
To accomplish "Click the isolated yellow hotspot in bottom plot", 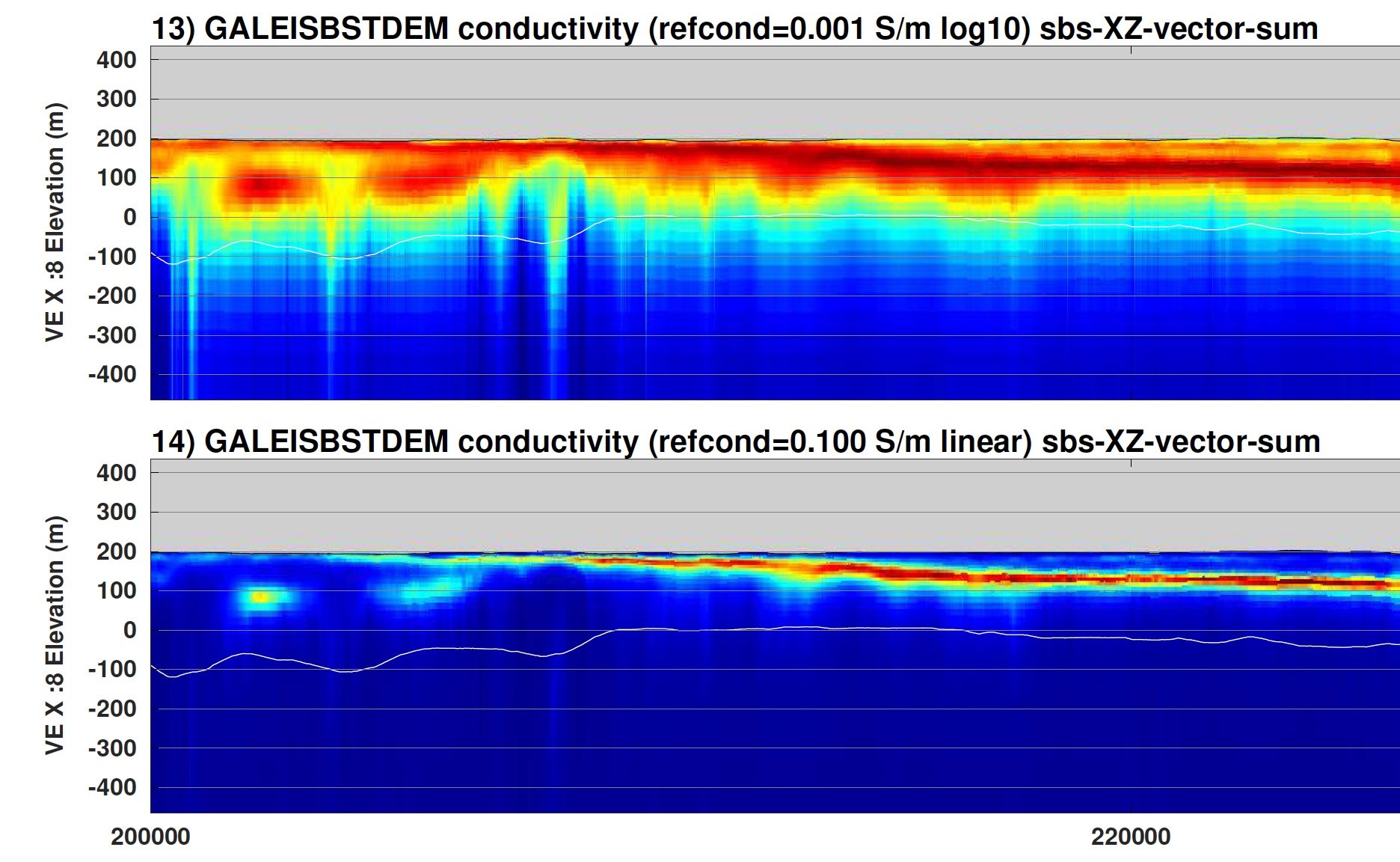I will [260, 597].
